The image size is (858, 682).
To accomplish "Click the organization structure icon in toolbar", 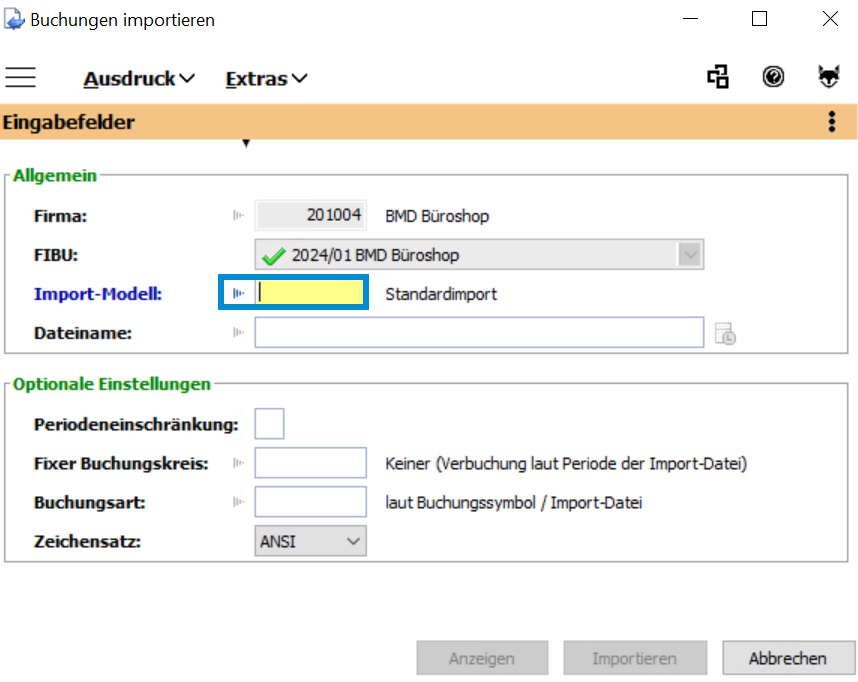I will point(717,77).
